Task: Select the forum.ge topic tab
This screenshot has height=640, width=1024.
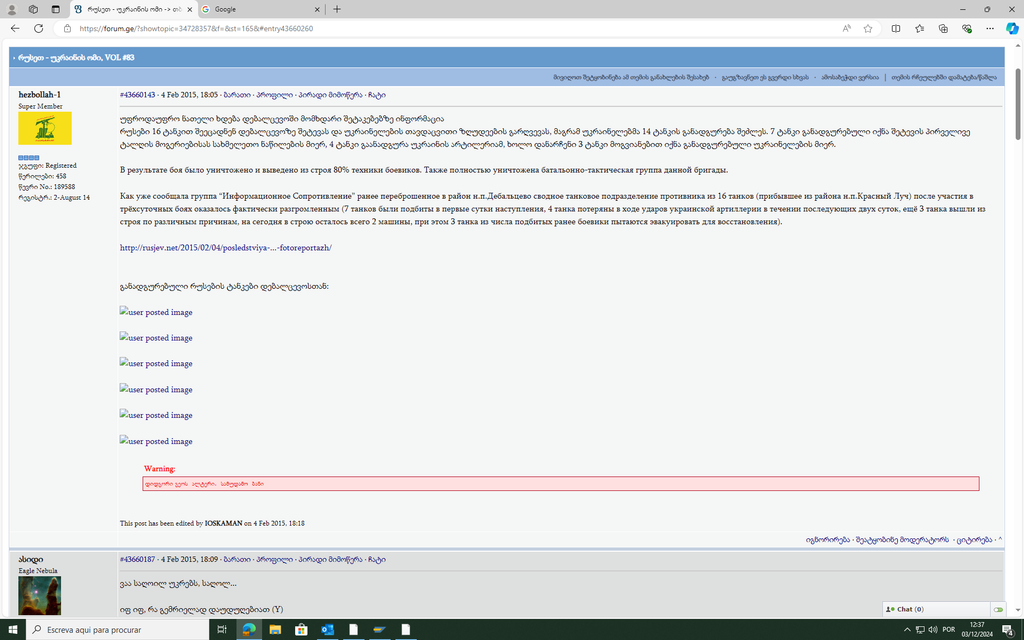Action: [134, 9]
